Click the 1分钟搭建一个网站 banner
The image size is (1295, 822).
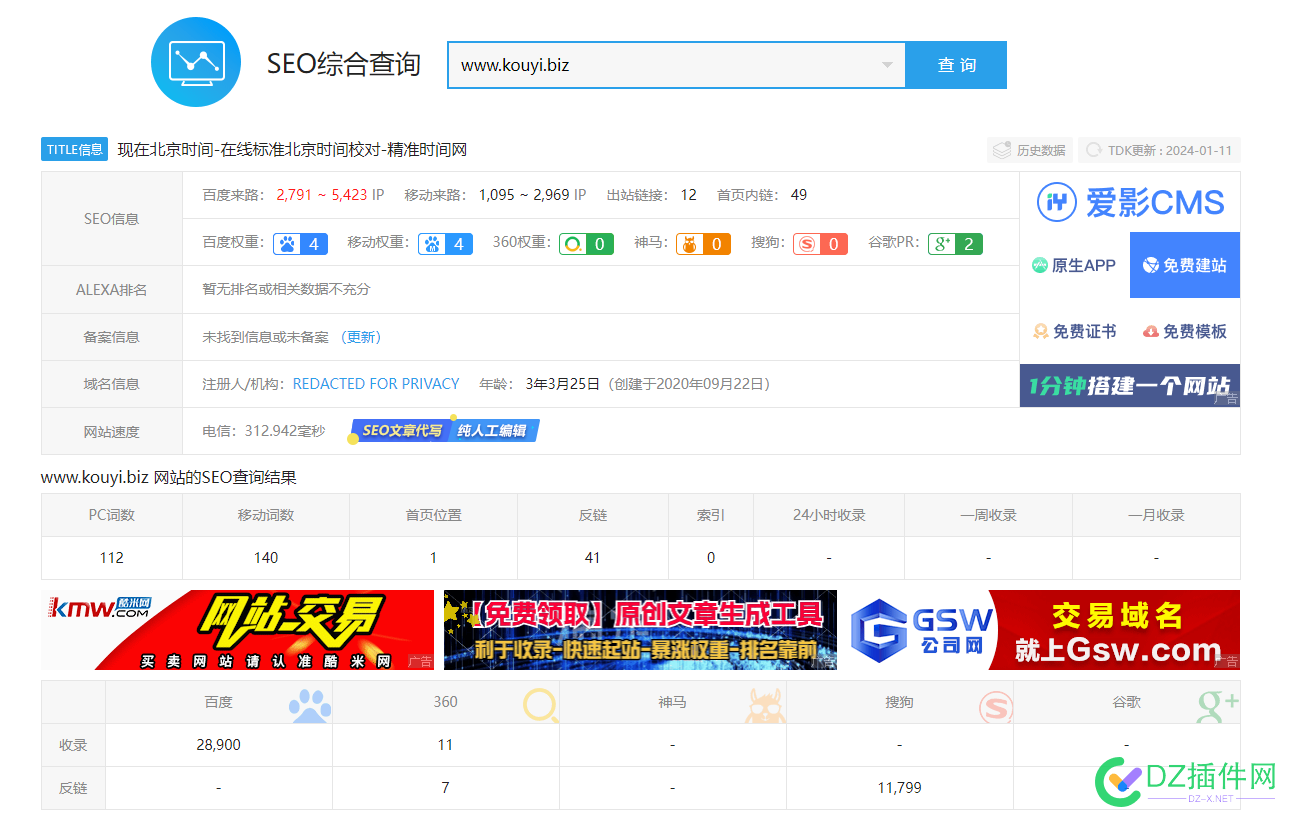click(1130, 385)
